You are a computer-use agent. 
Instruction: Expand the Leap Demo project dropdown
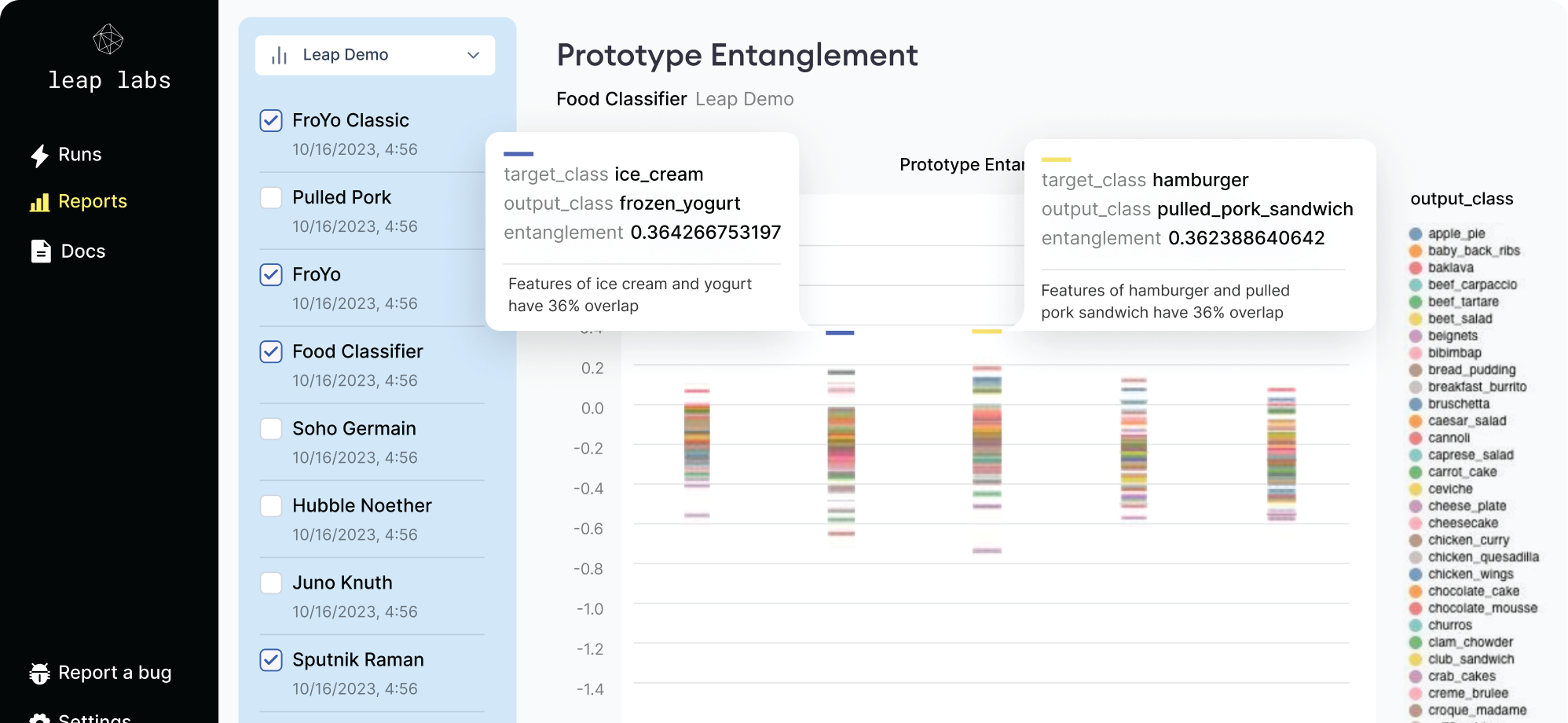point(473,56)
